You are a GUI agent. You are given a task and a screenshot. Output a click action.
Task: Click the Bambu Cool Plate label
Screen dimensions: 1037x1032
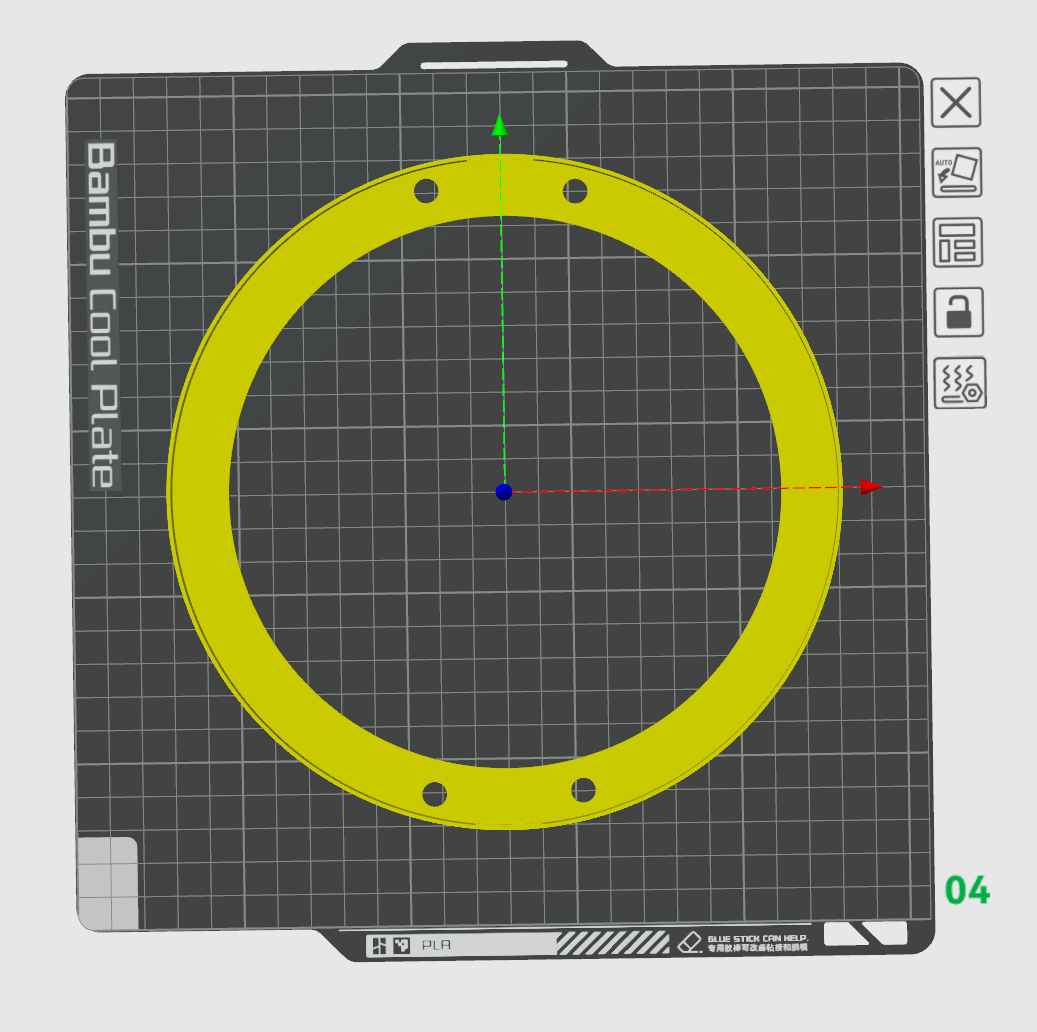pyautogui.click(x=102, y=314)
